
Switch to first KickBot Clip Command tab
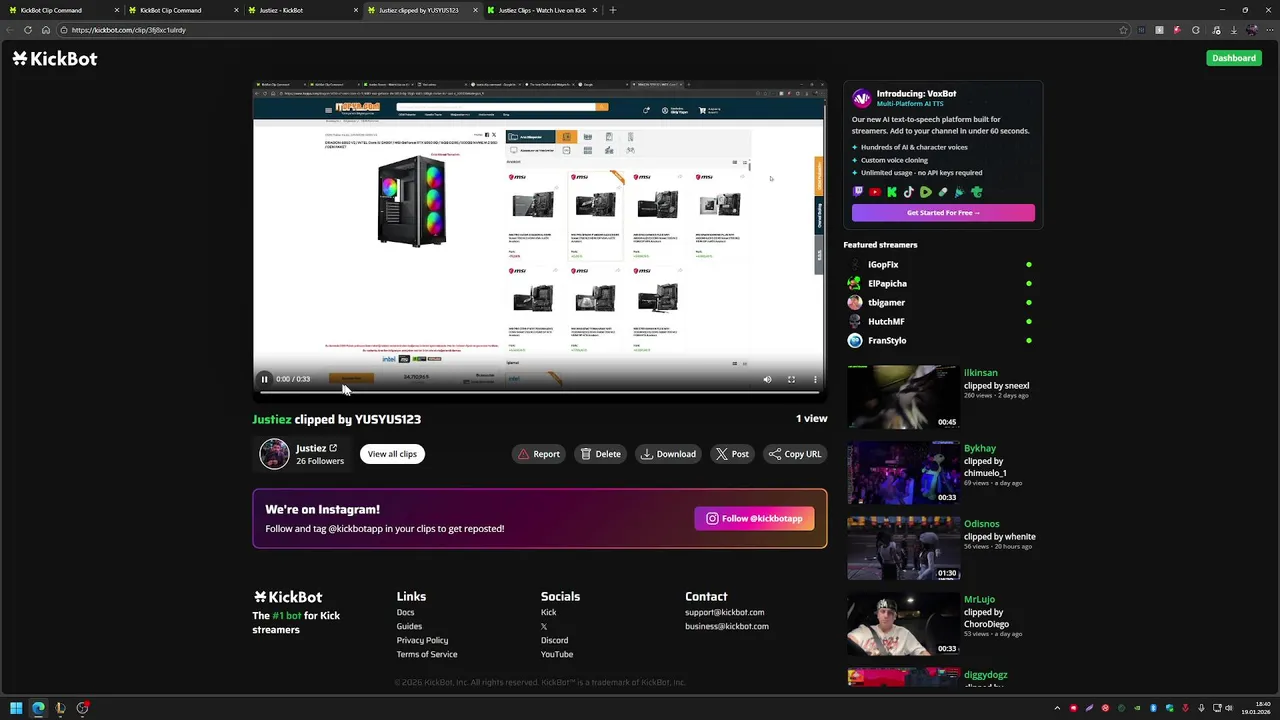(62, 10)
